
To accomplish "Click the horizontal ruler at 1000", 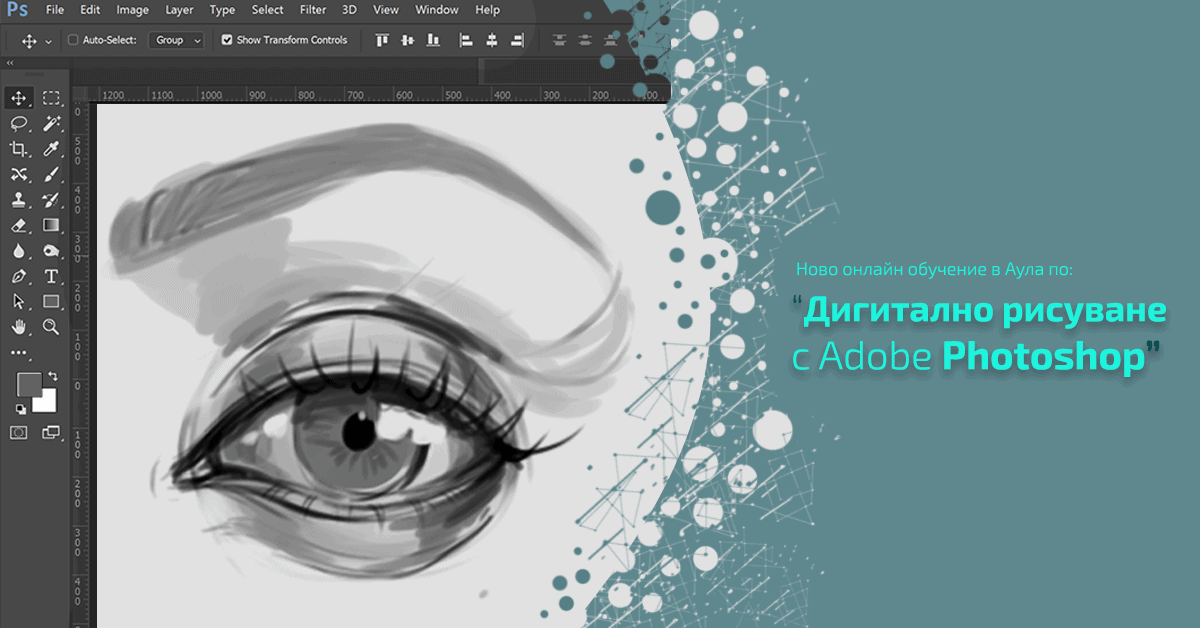I will (x=210, y=94).
